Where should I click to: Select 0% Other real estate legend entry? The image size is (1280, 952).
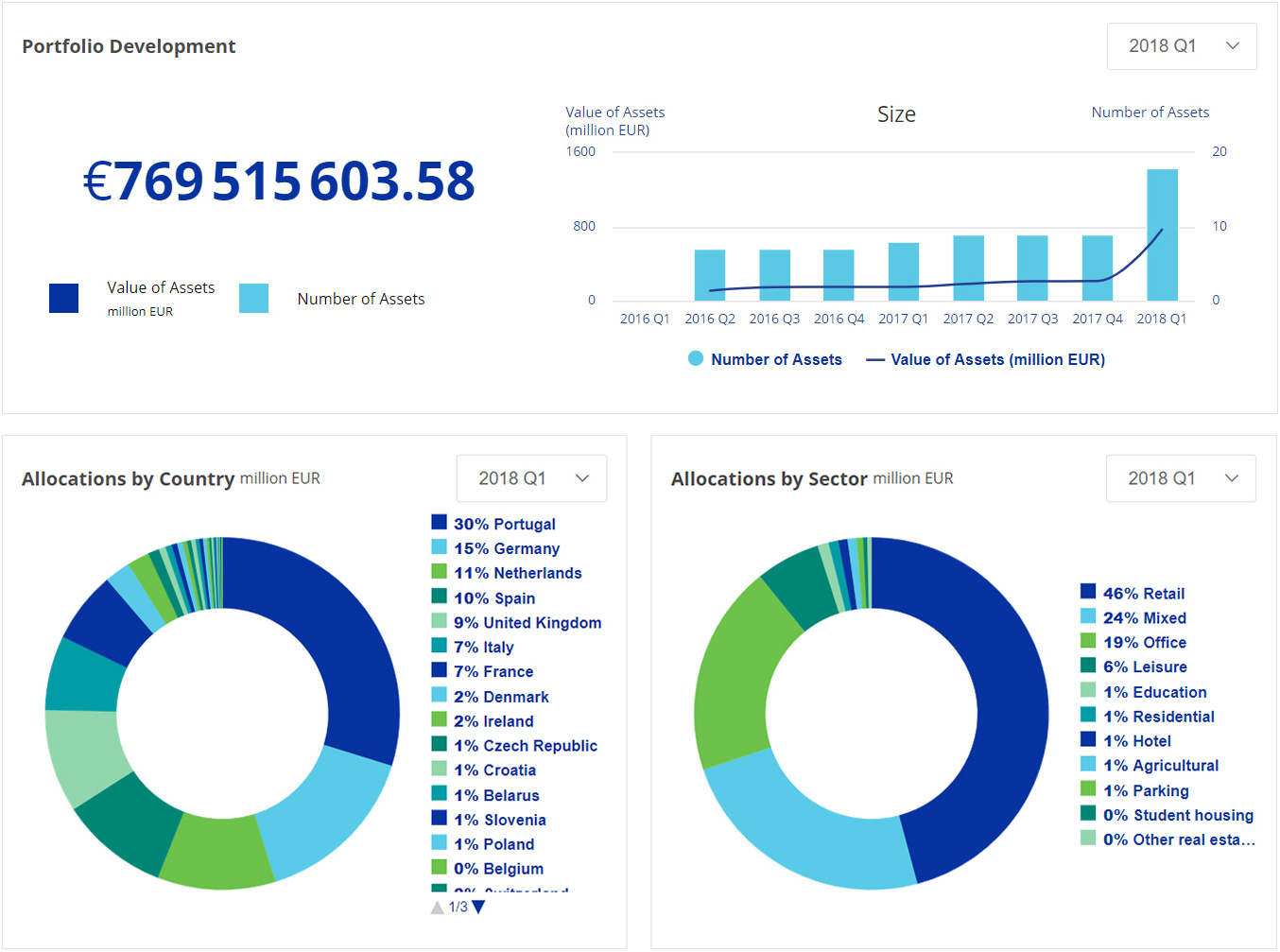tap(1168, 839)
